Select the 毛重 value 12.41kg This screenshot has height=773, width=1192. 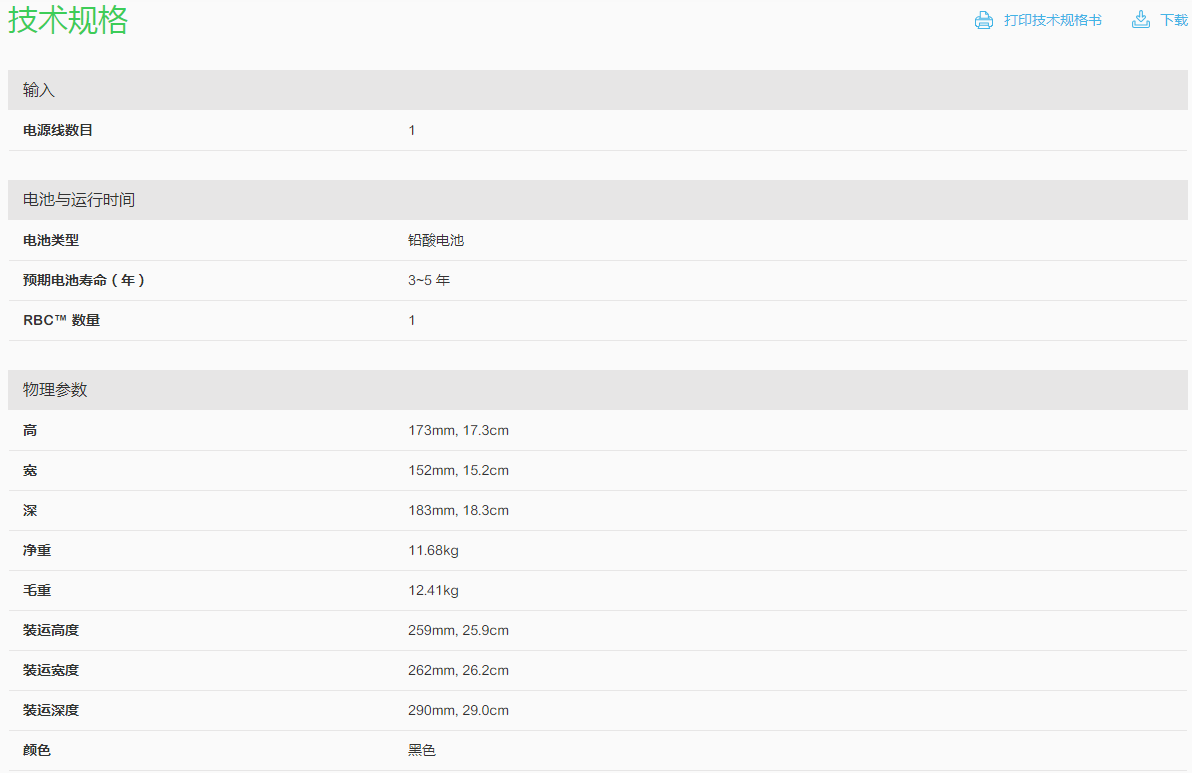point(433,590)
